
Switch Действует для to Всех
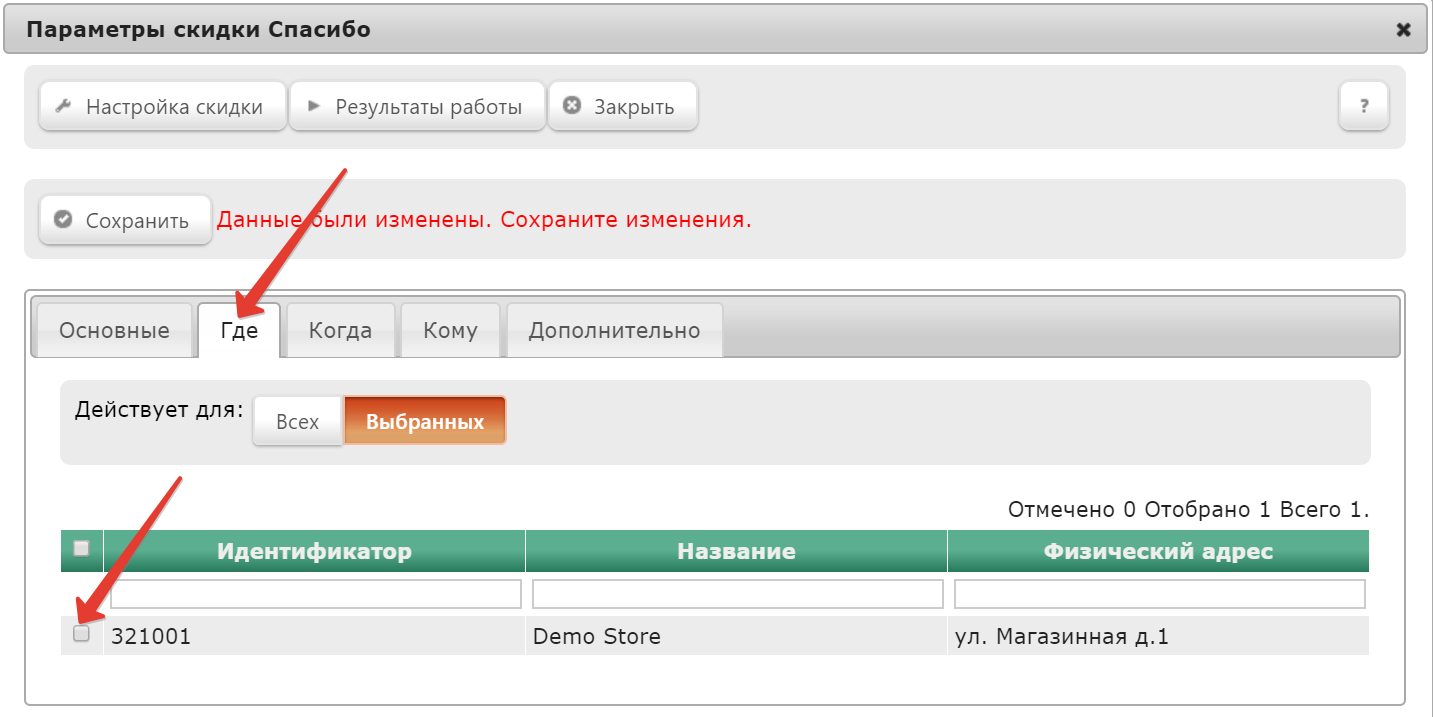pyautogui.click(x=297, y=421)
